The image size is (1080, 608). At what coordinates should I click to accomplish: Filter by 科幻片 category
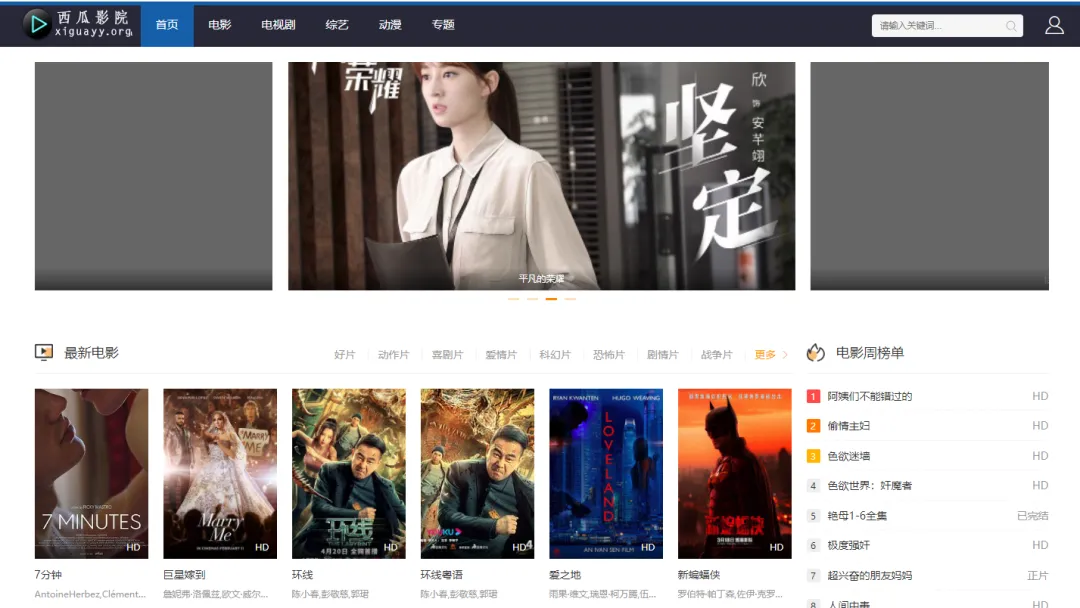(554, 355)
